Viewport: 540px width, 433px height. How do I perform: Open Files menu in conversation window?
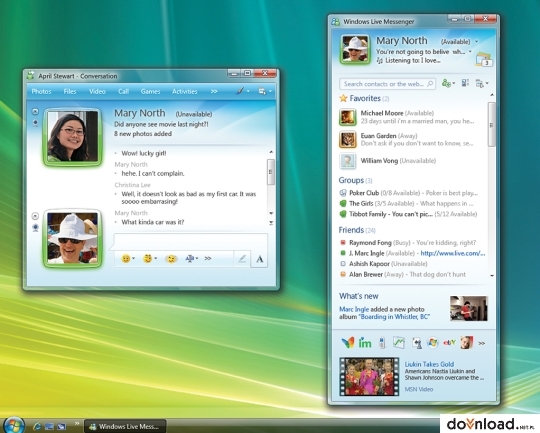(70, 91)
